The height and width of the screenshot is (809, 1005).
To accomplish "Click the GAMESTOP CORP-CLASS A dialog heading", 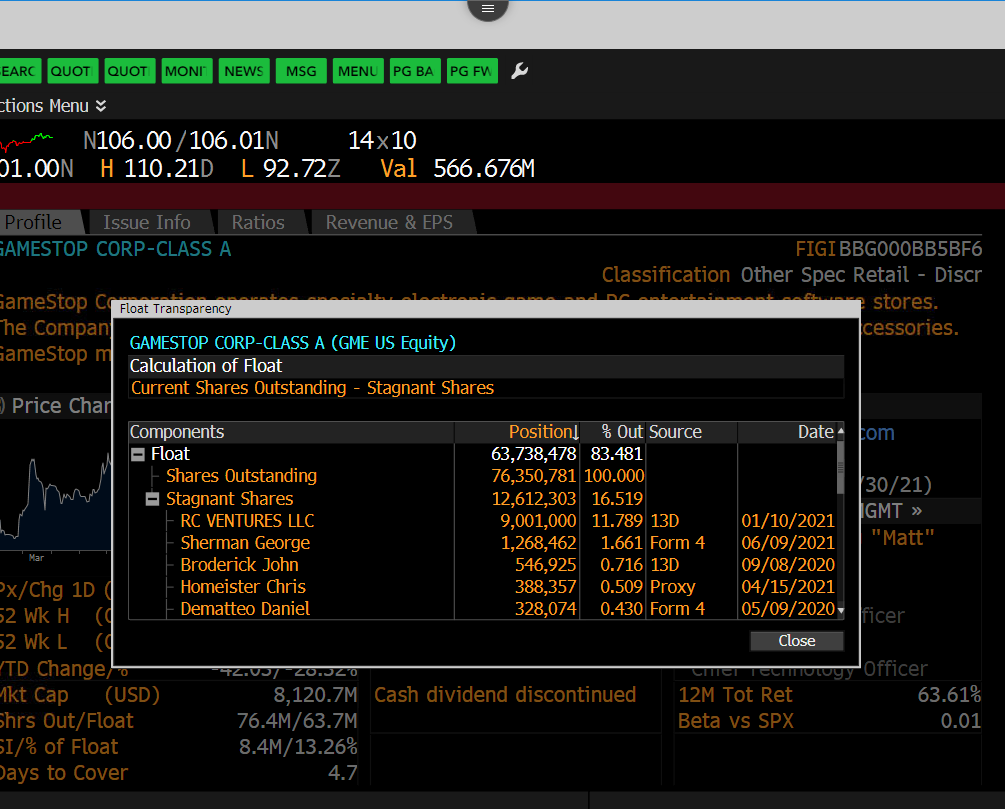I will pyautogui.click(x=292, y=343).
